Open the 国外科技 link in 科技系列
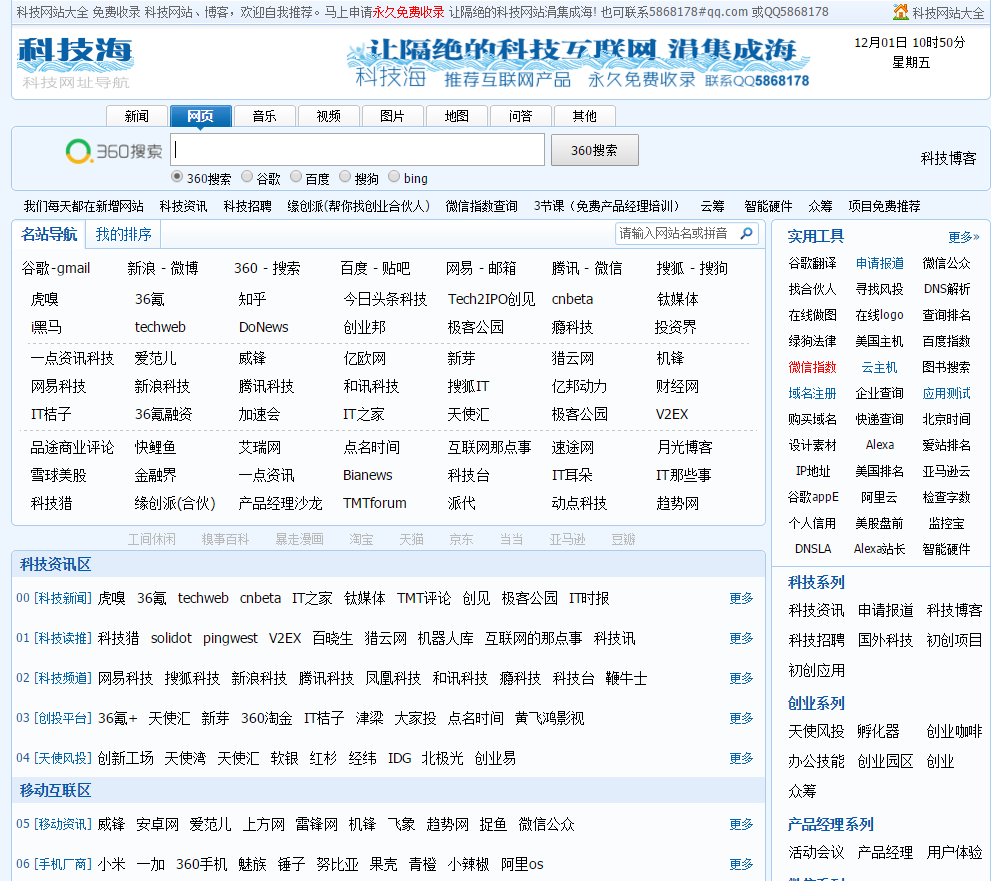Viewport: 991px width, 881px height. (x=885, y=640)
